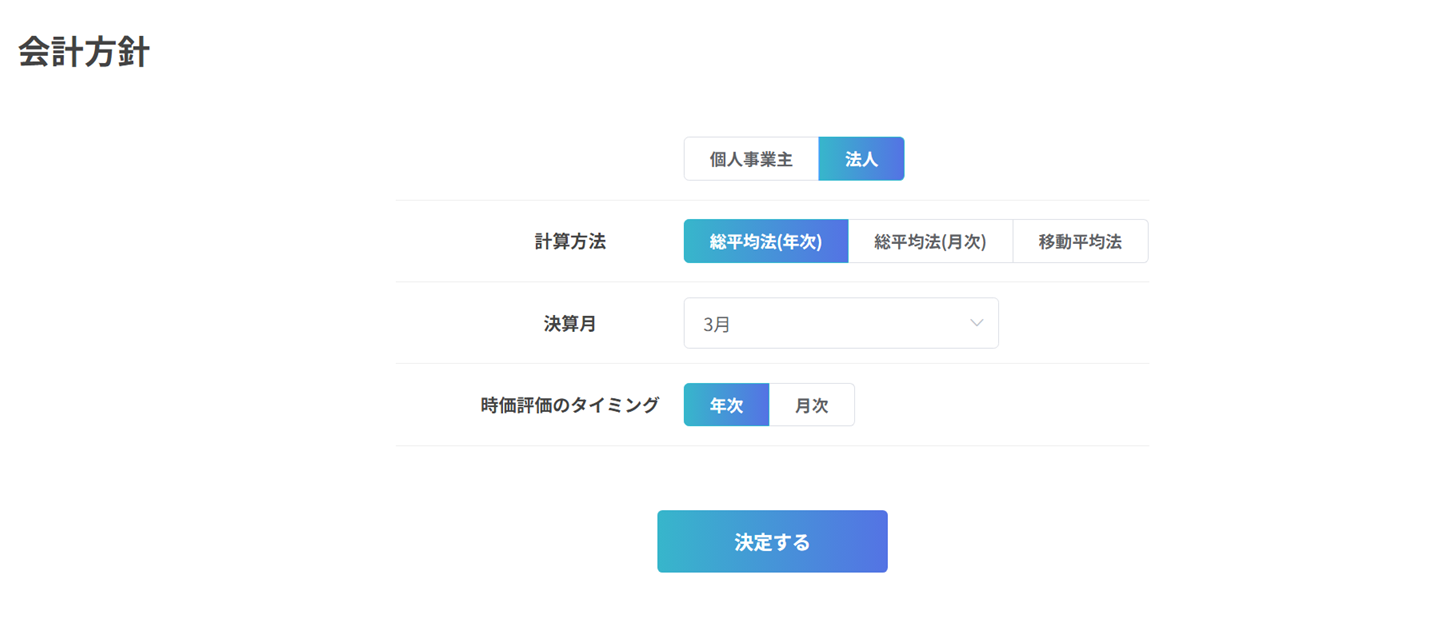Click the 決定する button
Screen dimensions: 1446x618
[772, 542]
